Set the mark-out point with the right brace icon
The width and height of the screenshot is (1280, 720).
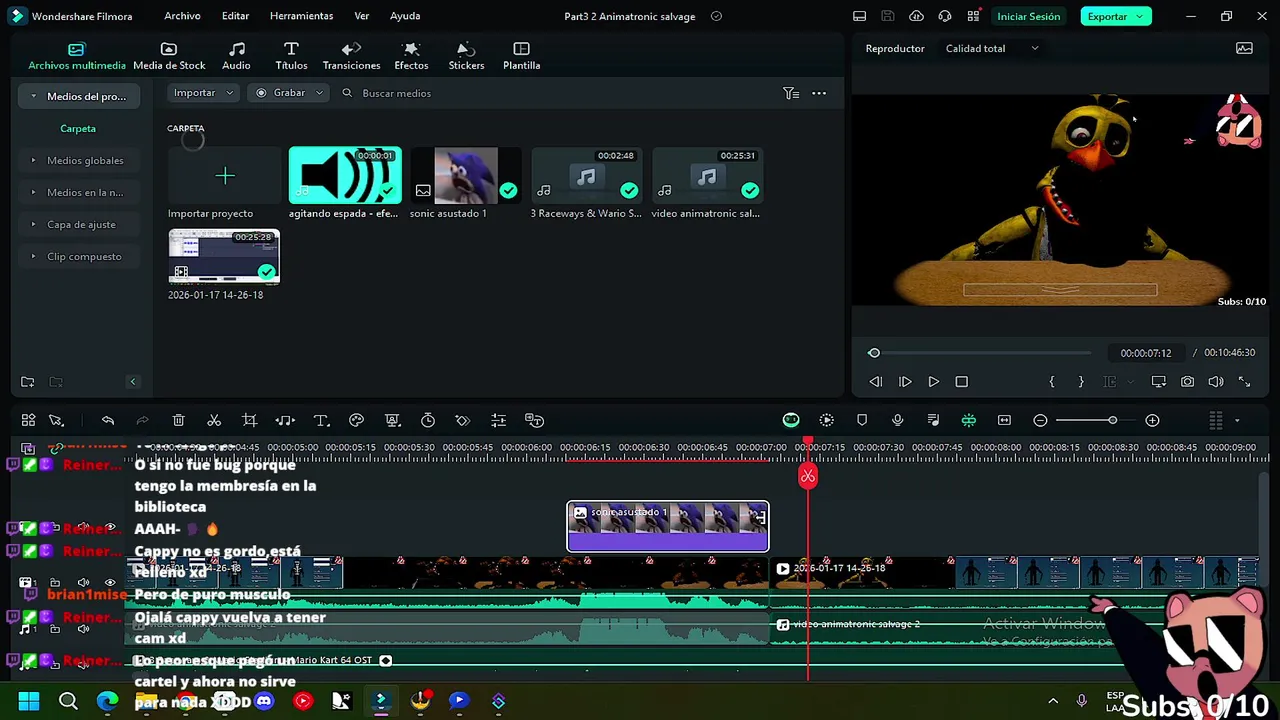pos(1081,382)
